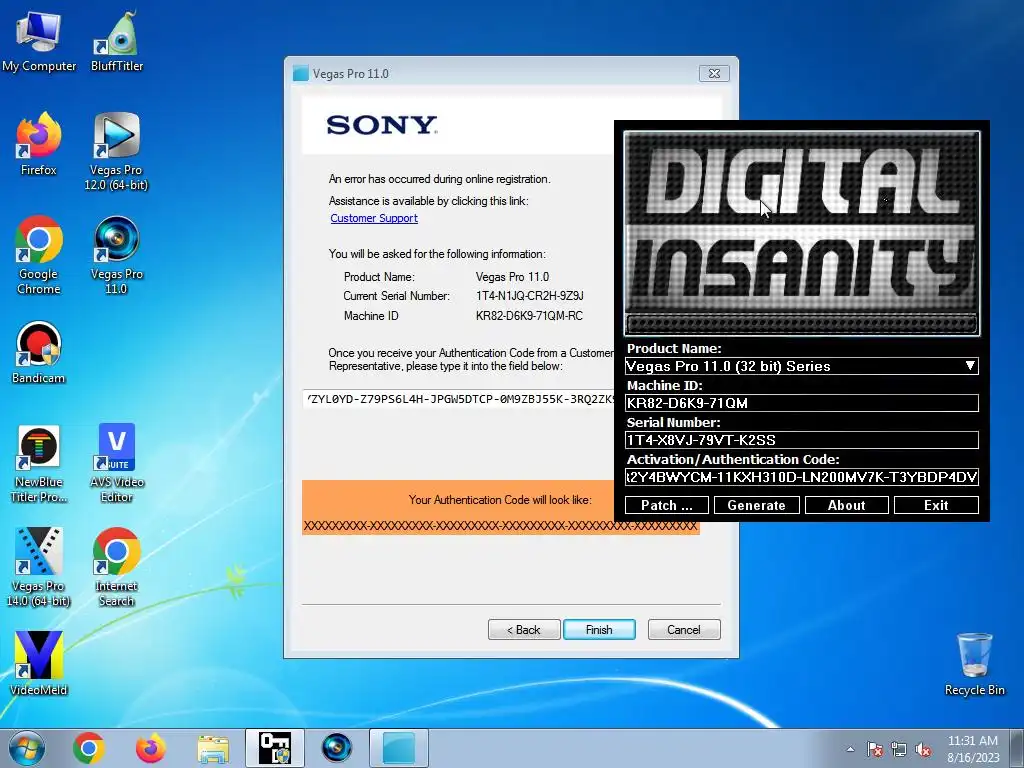Launch Vegas Pro 11.0 desktop shortcut
The image size is (1024, 768).
click(x=116, y=255)
